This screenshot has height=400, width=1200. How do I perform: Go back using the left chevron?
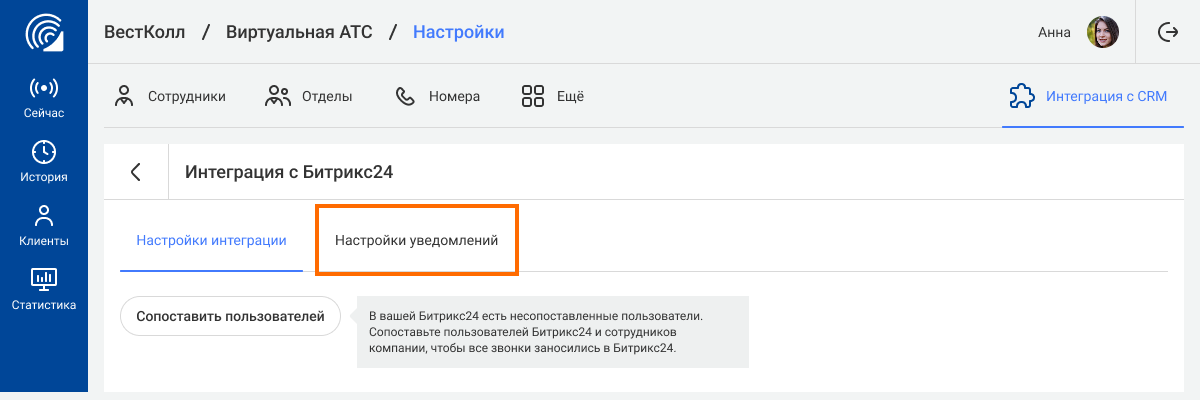(136, 172)
